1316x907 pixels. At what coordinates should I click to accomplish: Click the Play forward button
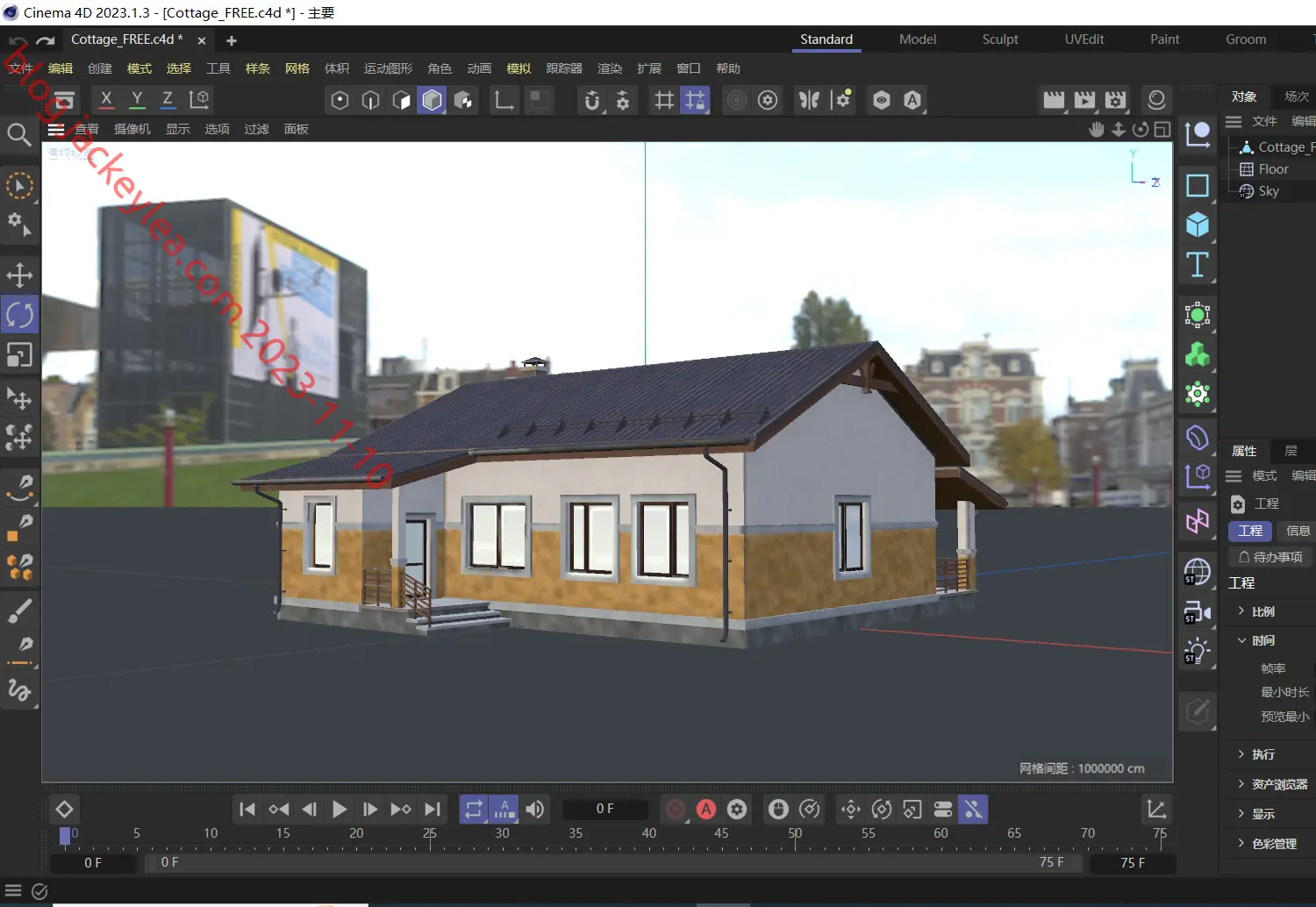pos(340,809)
